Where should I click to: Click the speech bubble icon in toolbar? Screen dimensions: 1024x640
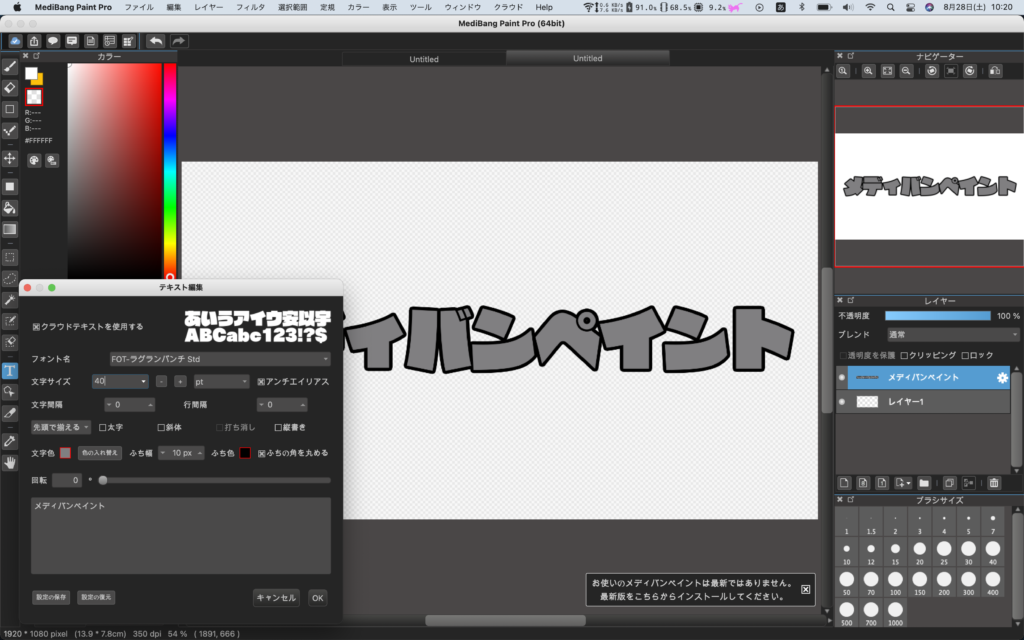[x=53, y=41]
